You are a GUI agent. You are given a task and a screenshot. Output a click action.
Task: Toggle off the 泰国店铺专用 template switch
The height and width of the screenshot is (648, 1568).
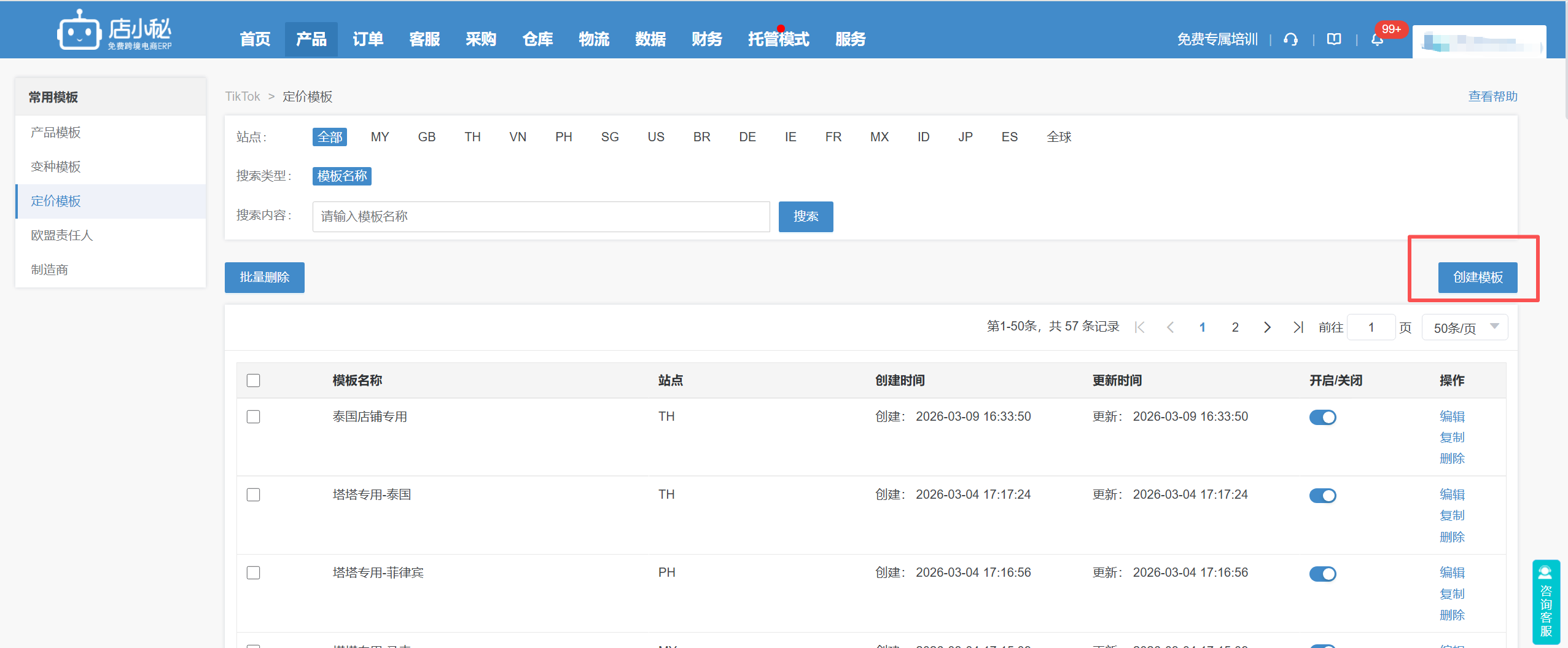(1322, 418)
